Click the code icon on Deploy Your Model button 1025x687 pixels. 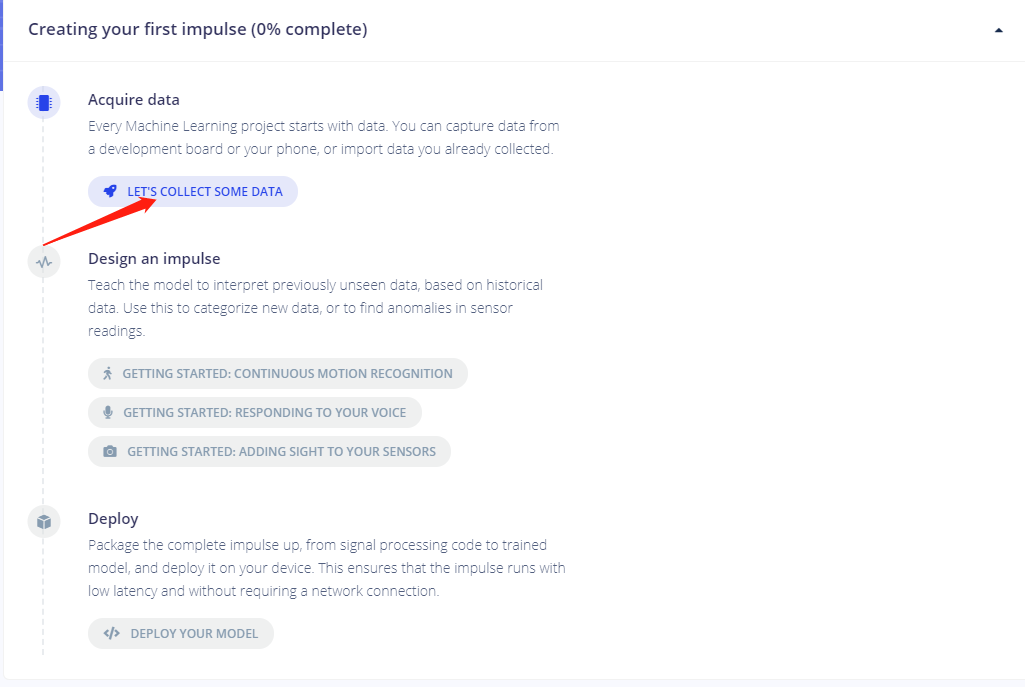(x=110, y=633)
